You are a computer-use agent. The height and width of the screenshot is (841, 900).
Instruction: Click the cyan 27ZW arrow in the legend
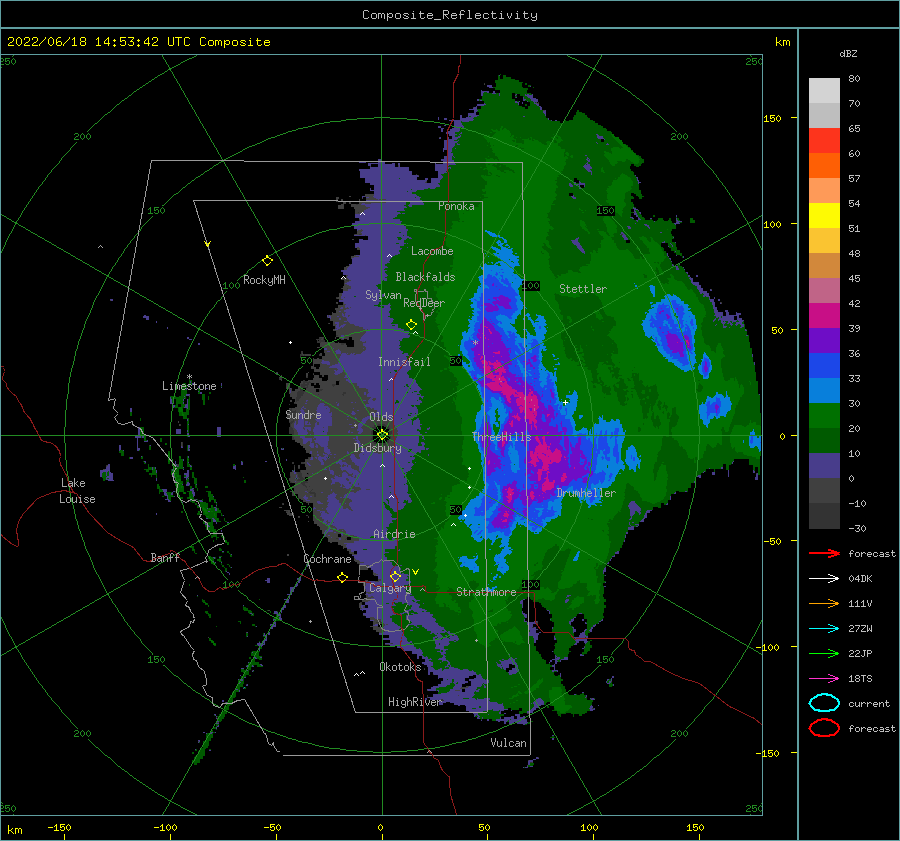click(824, 629)
